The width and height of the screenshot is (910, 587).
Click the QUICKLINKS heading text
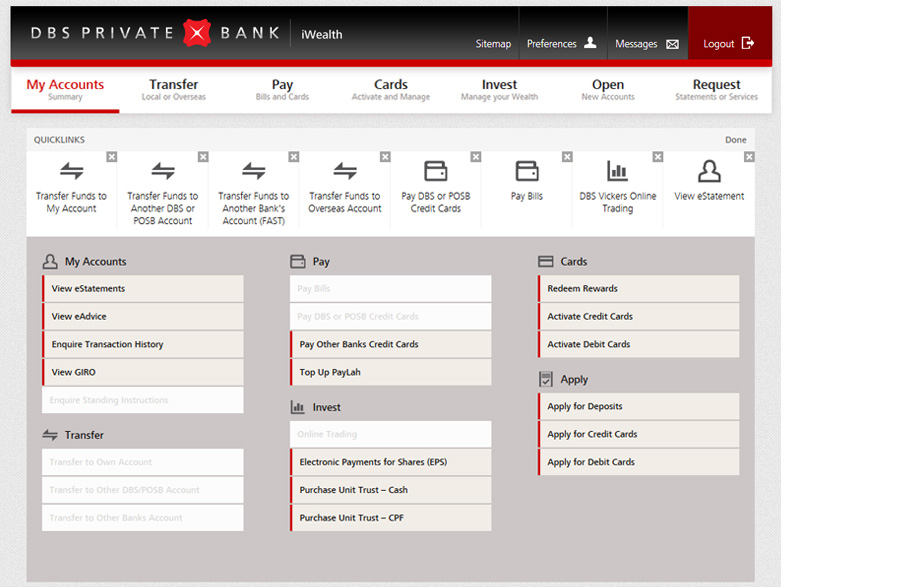pos(59,140)
